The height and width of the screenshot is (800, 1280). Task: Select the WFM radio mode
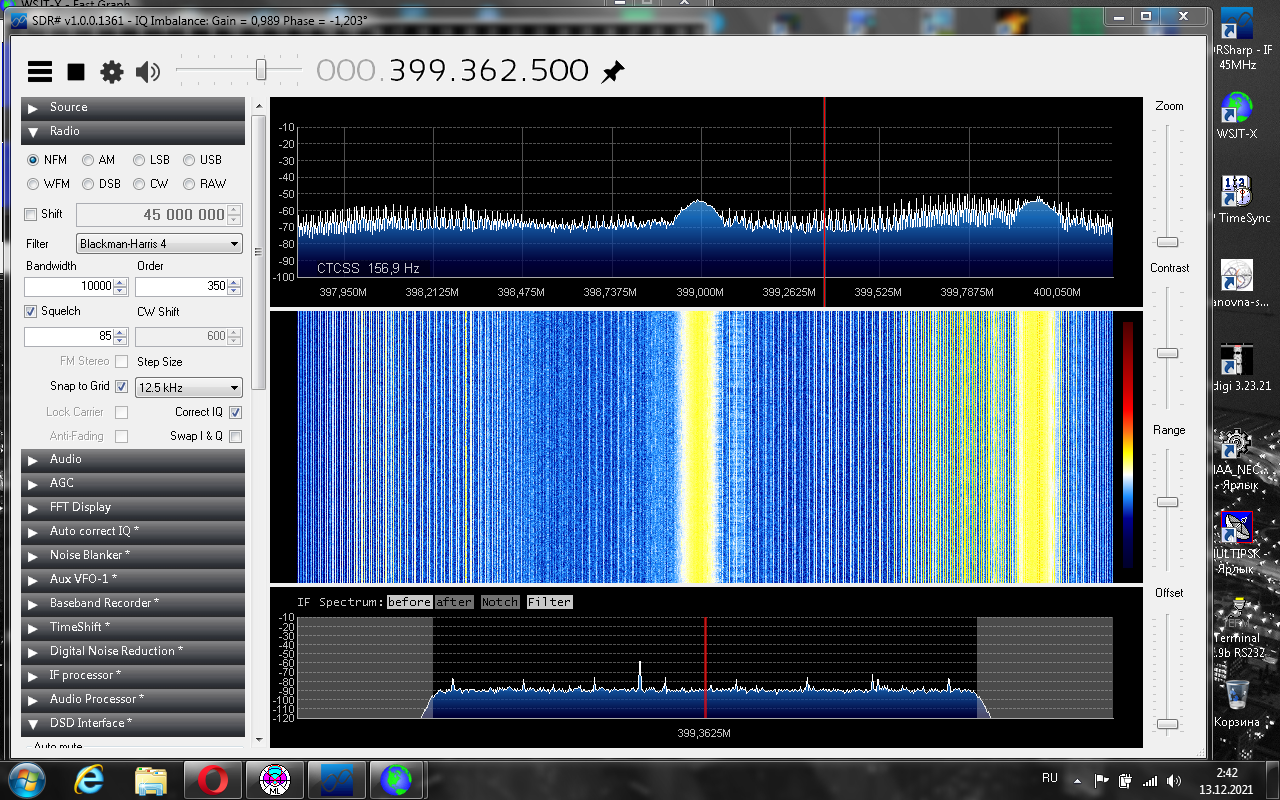pyautogui.click(x=34, y=184)
